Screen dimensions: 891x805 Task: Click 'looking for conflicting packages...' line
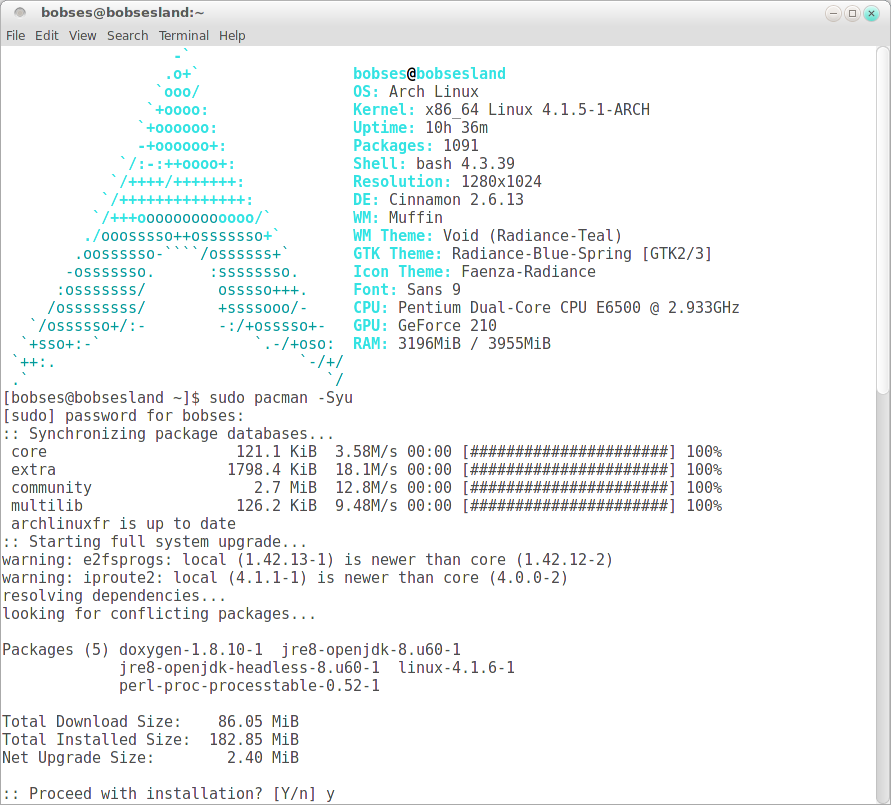[x=159, y=614]
